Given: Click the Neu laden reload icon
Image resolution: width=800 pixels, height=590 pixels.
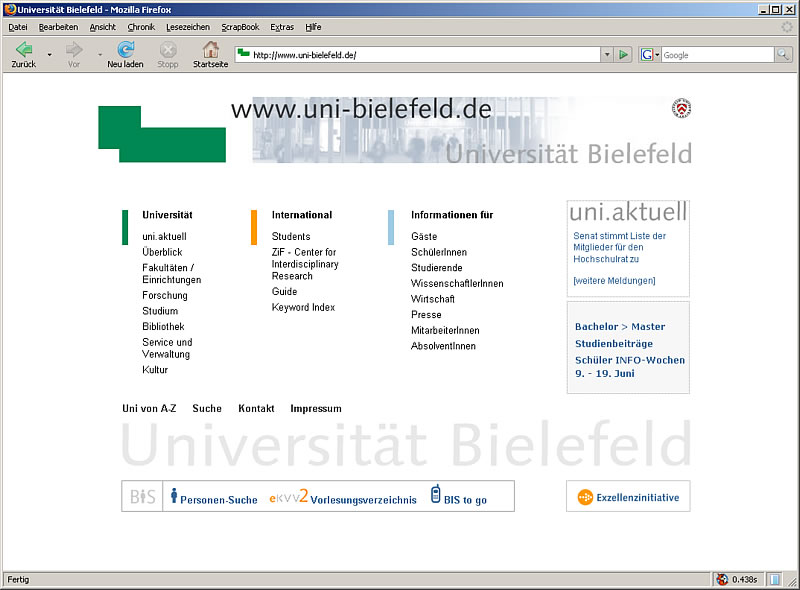Looking at the screenshot, I should (125, 50).
